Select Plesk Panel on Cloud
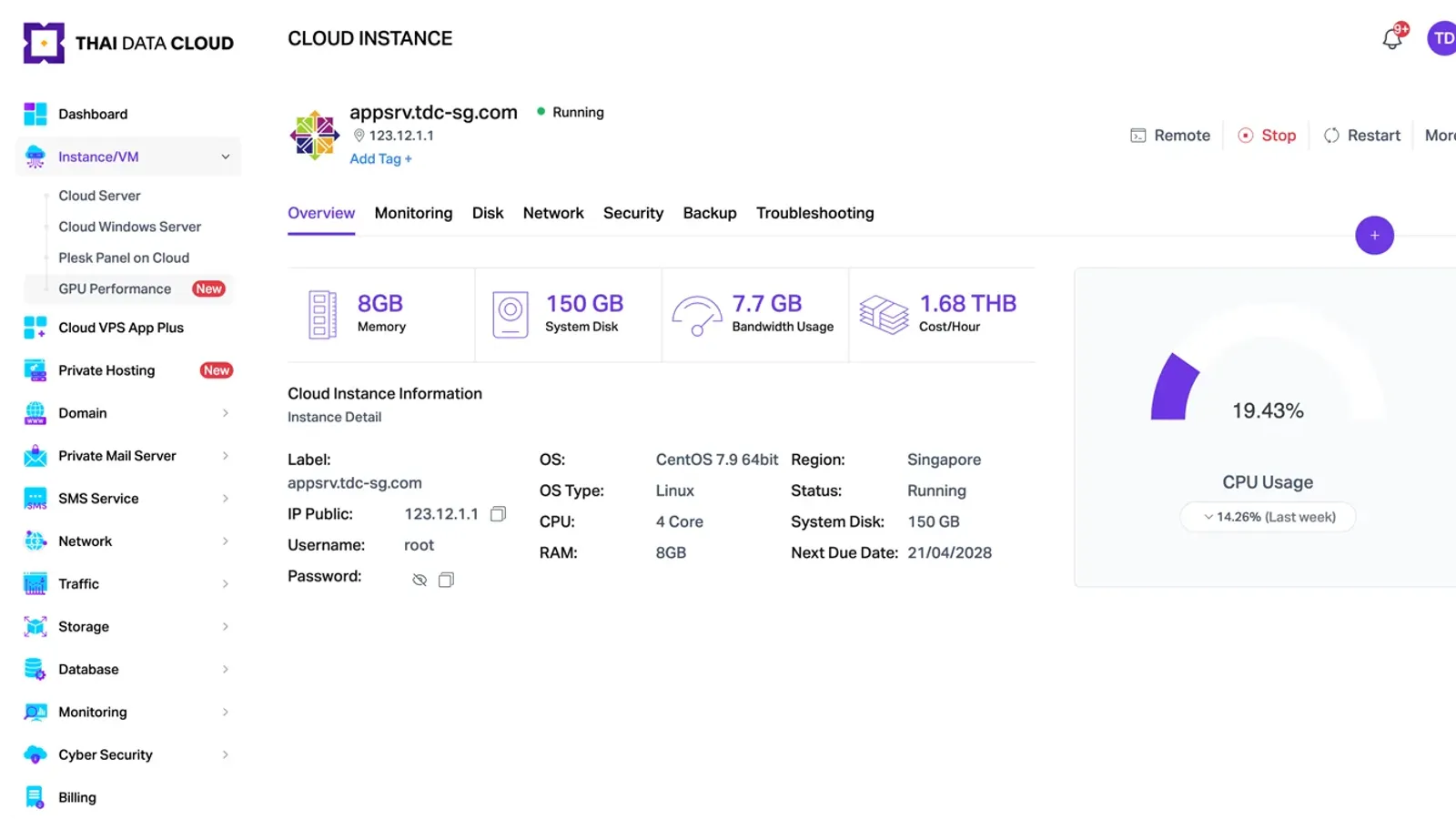This screenshot has height=819, width=1456. click(124, 258)
